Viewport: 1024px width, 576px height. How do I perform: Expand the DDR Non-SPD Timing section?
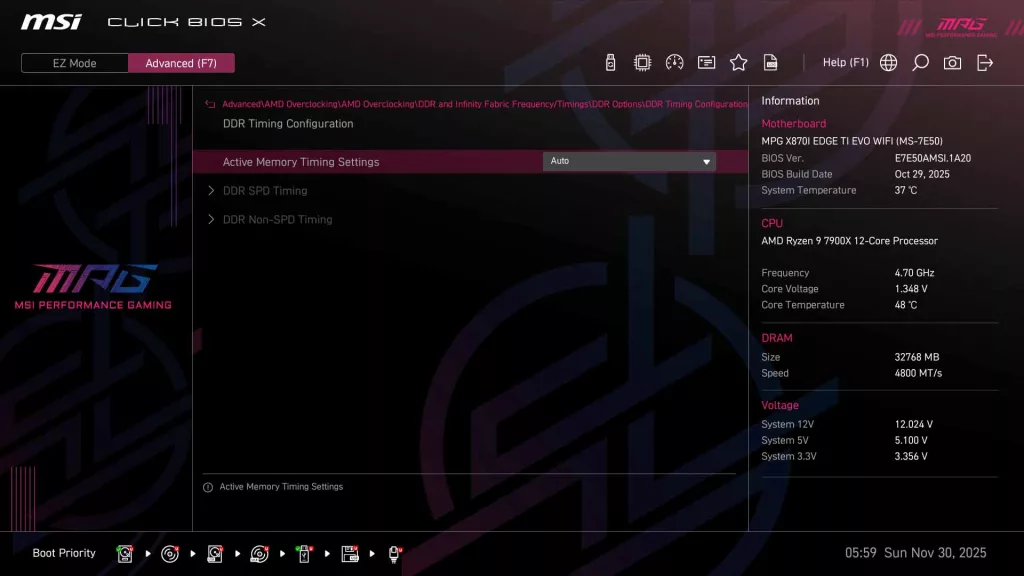[x=275, y=219]
